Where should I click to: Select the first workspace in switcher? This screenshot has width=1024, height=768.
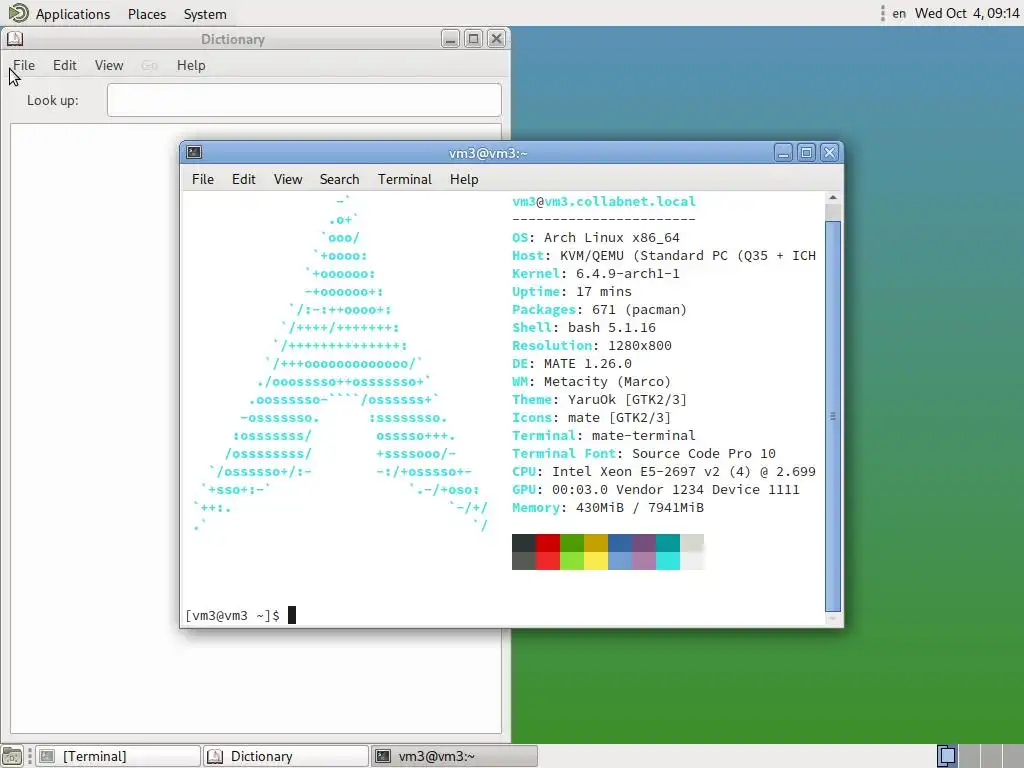pyautogui.click(x=947, y=756)
